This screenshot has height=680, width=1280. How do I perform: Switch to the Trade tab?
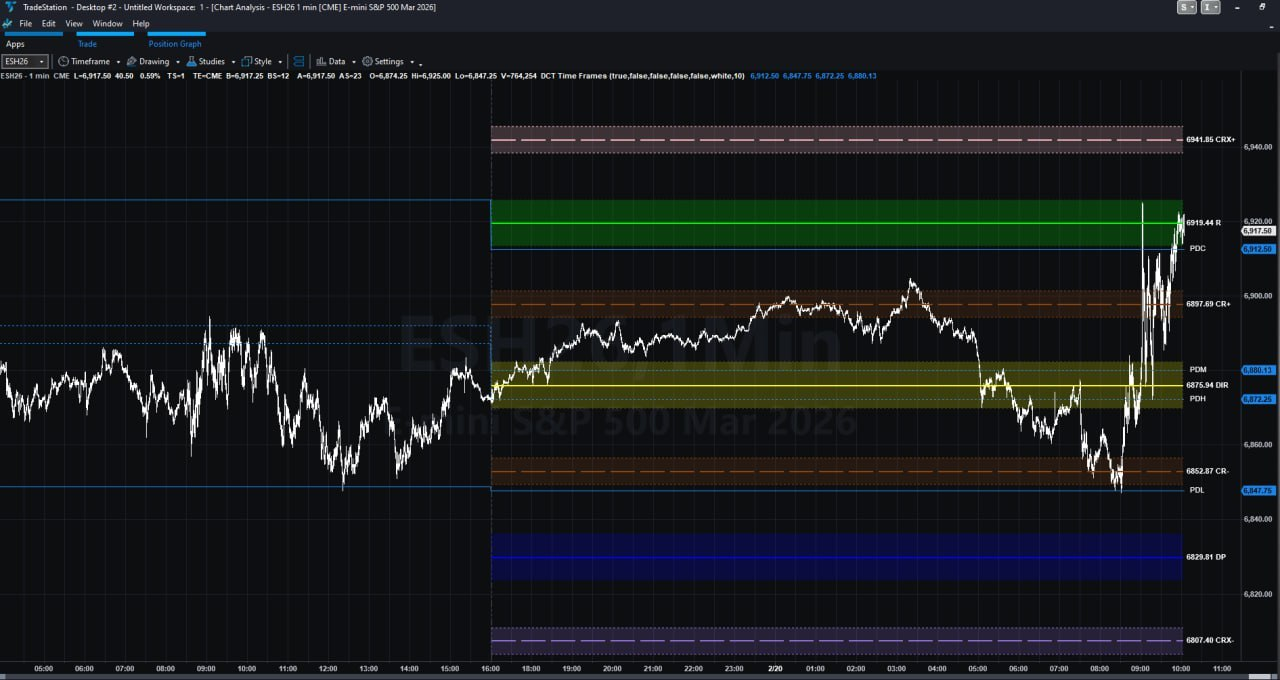click(x=87, y=44)
